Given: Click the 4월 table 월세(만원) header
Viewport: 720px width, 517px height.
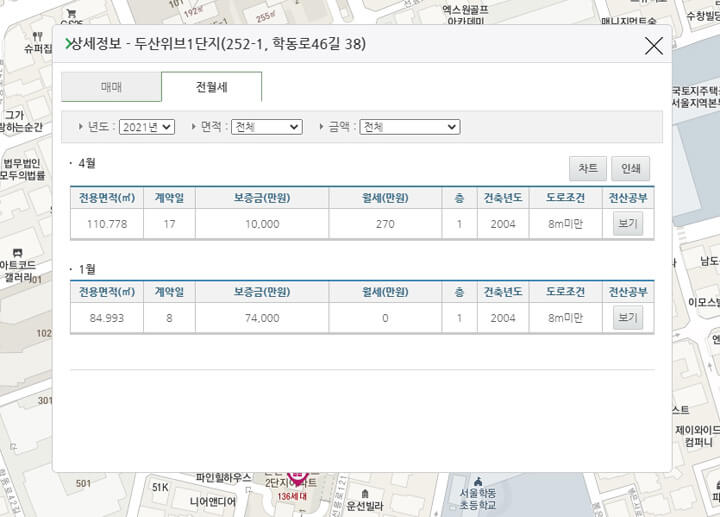Looking at the screenshot, I should (385, 198).
